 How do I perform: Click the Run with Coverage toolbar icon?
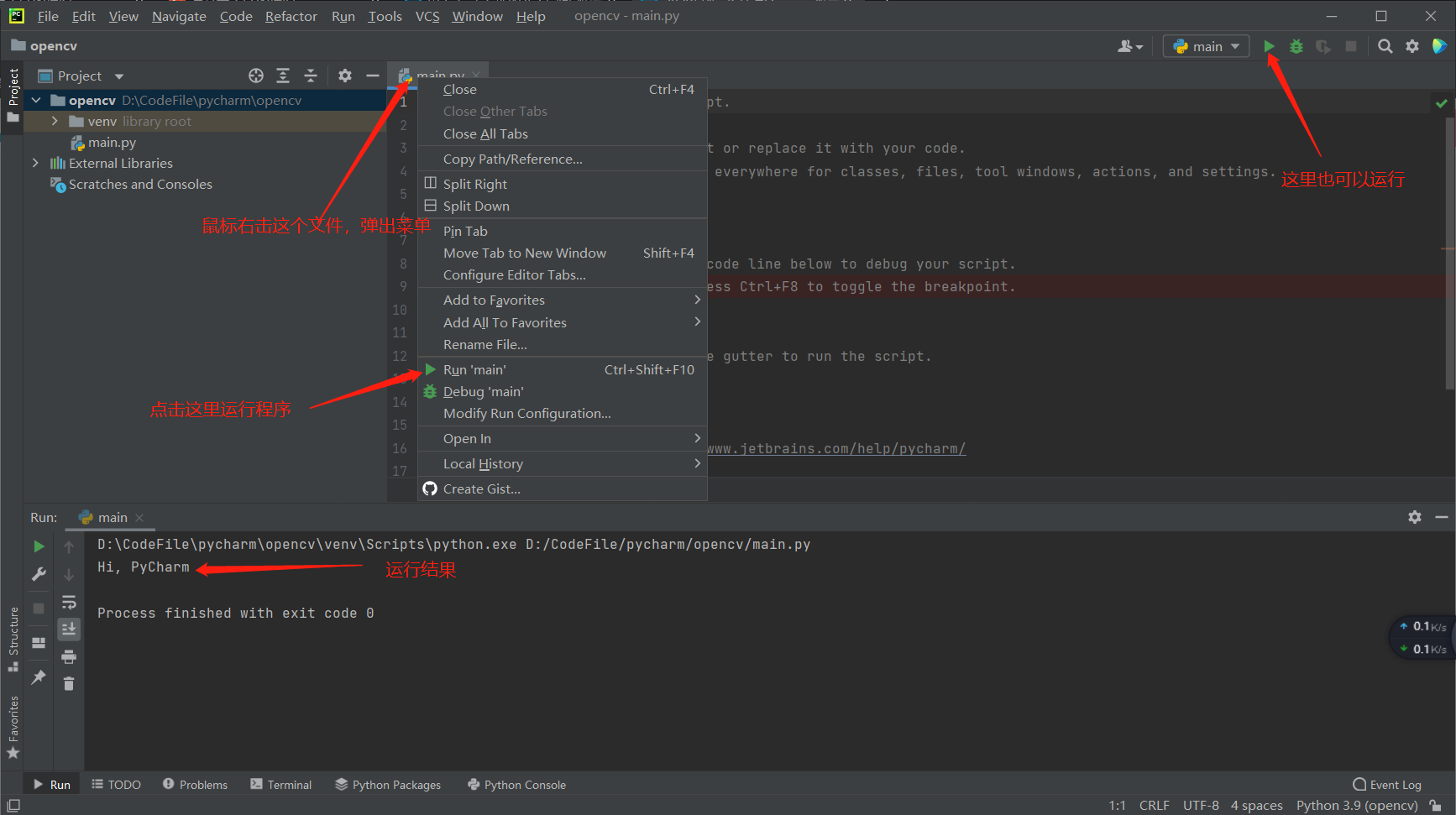tap(1323, 46)
